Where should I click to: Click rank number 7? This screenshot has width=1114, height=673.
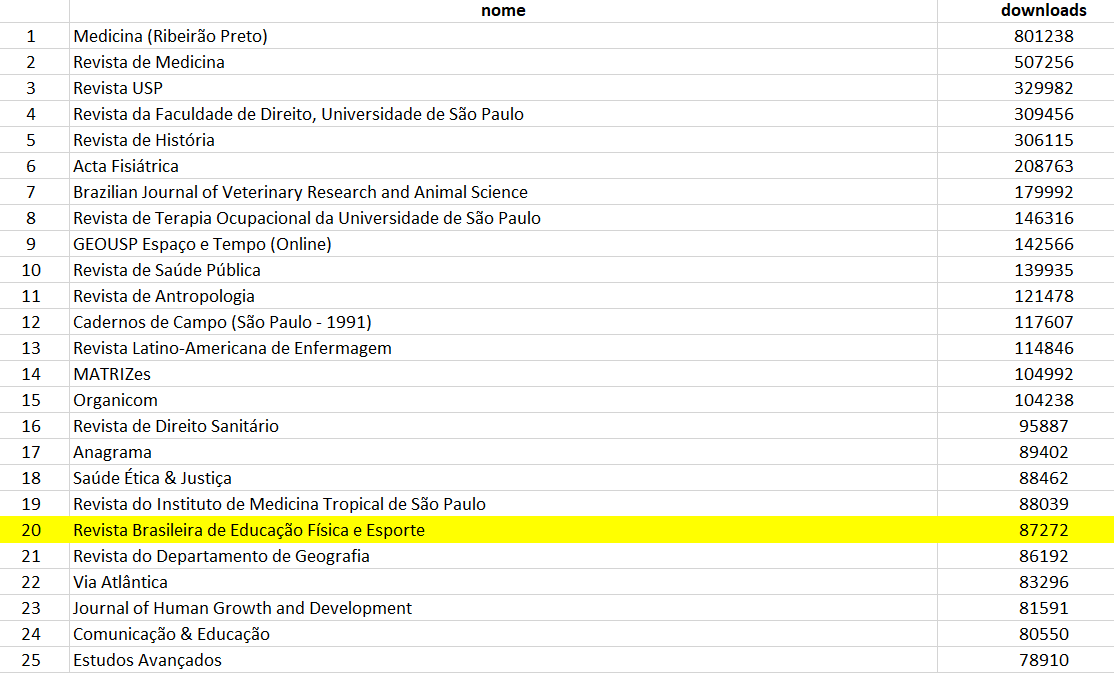tap(31, 192)
